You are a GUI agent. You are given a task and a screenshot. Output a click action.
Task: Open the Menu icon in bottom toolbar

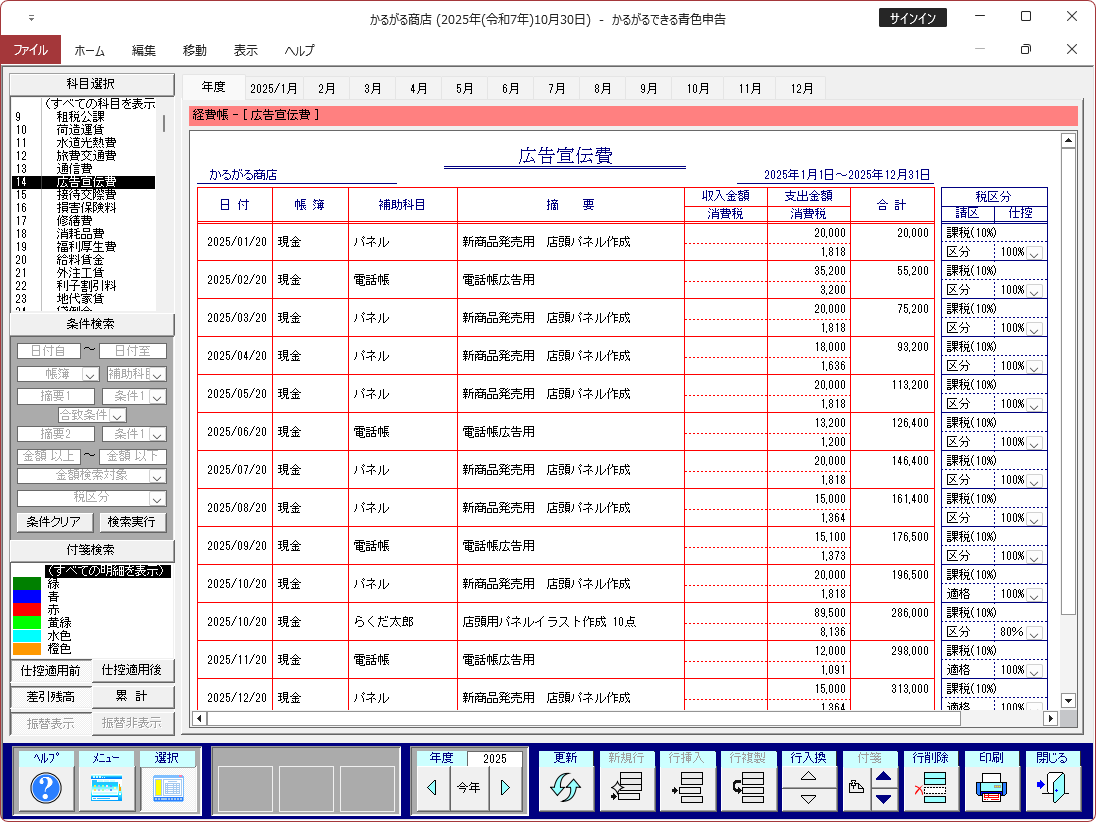106,789
